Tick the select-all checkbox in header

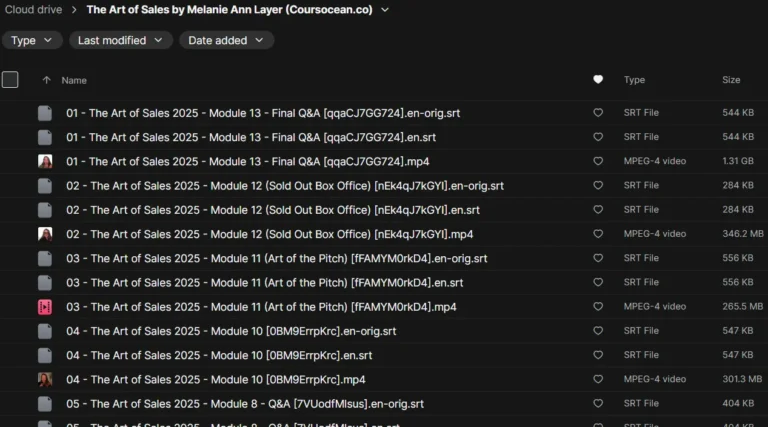point(10,79)
